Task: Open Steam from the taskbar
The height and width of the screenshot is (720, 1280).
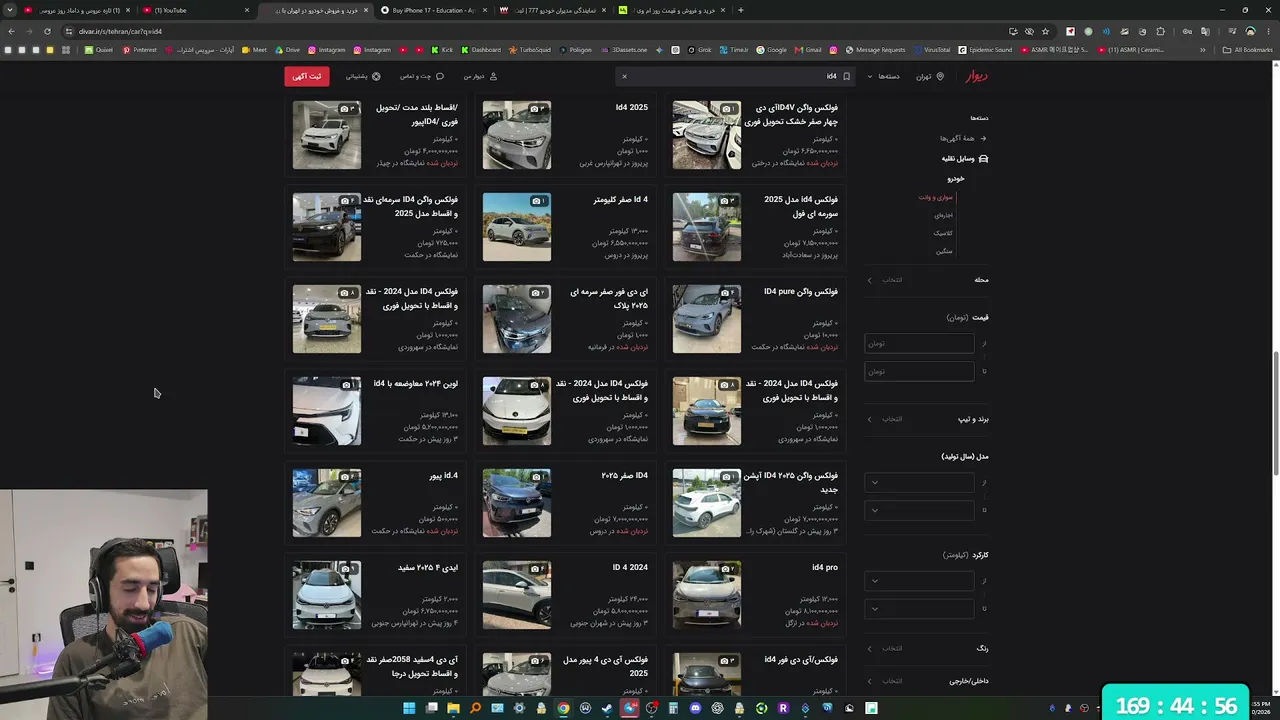Action: (607, 708)
